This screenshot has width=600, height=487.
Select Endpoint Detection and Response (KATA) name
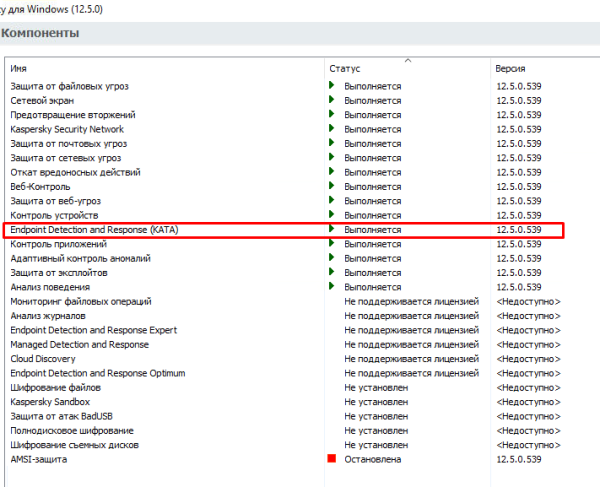click(x=94, y=230)
